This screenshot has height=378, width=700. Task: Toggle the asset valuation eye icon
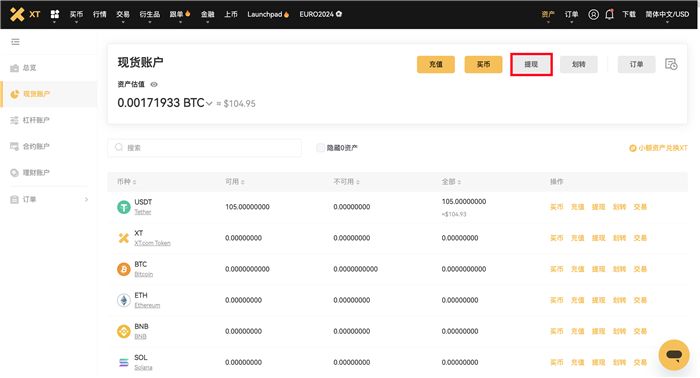pos(154,84)
